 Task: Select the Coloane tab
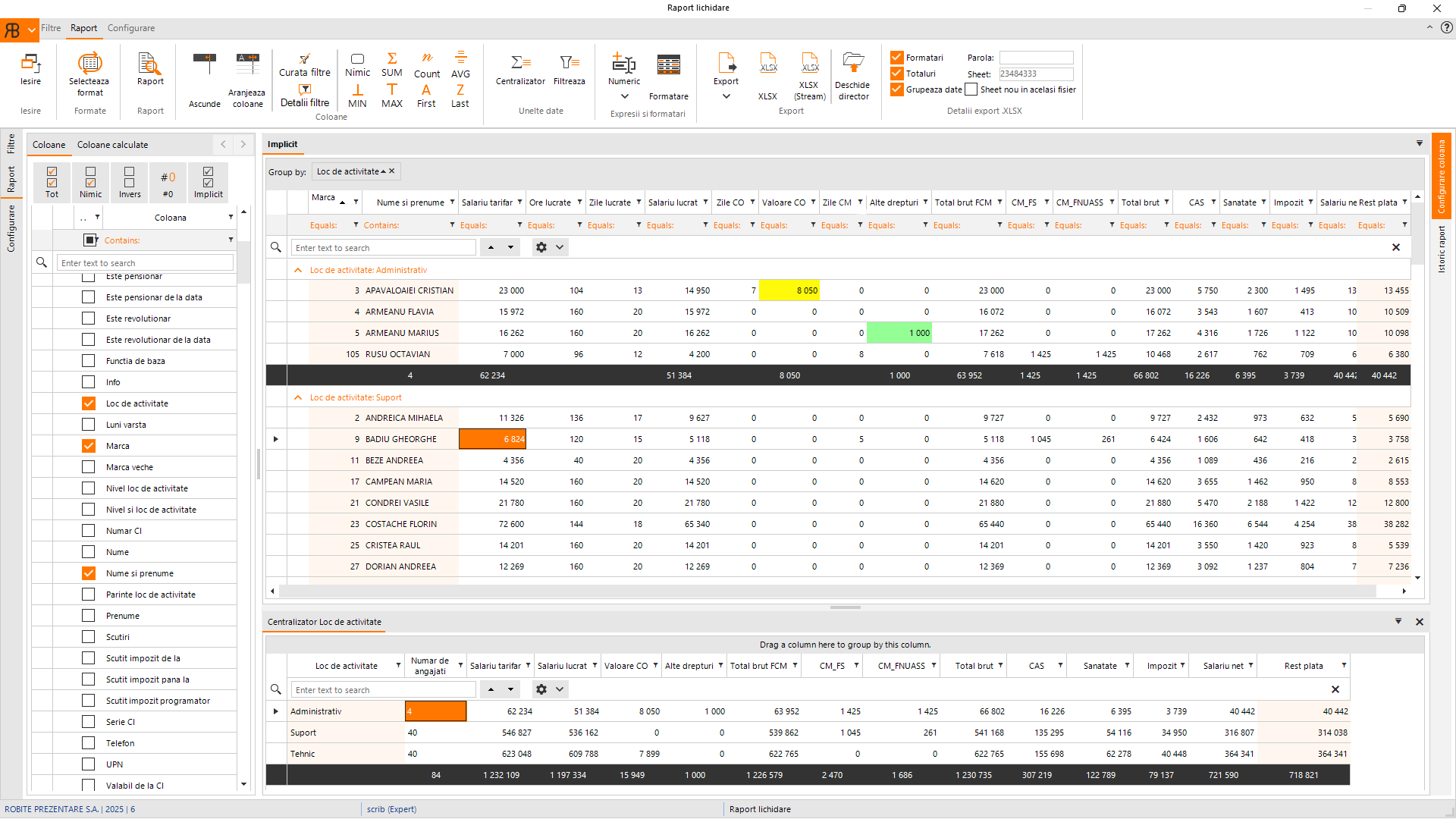tap(49, 145)
